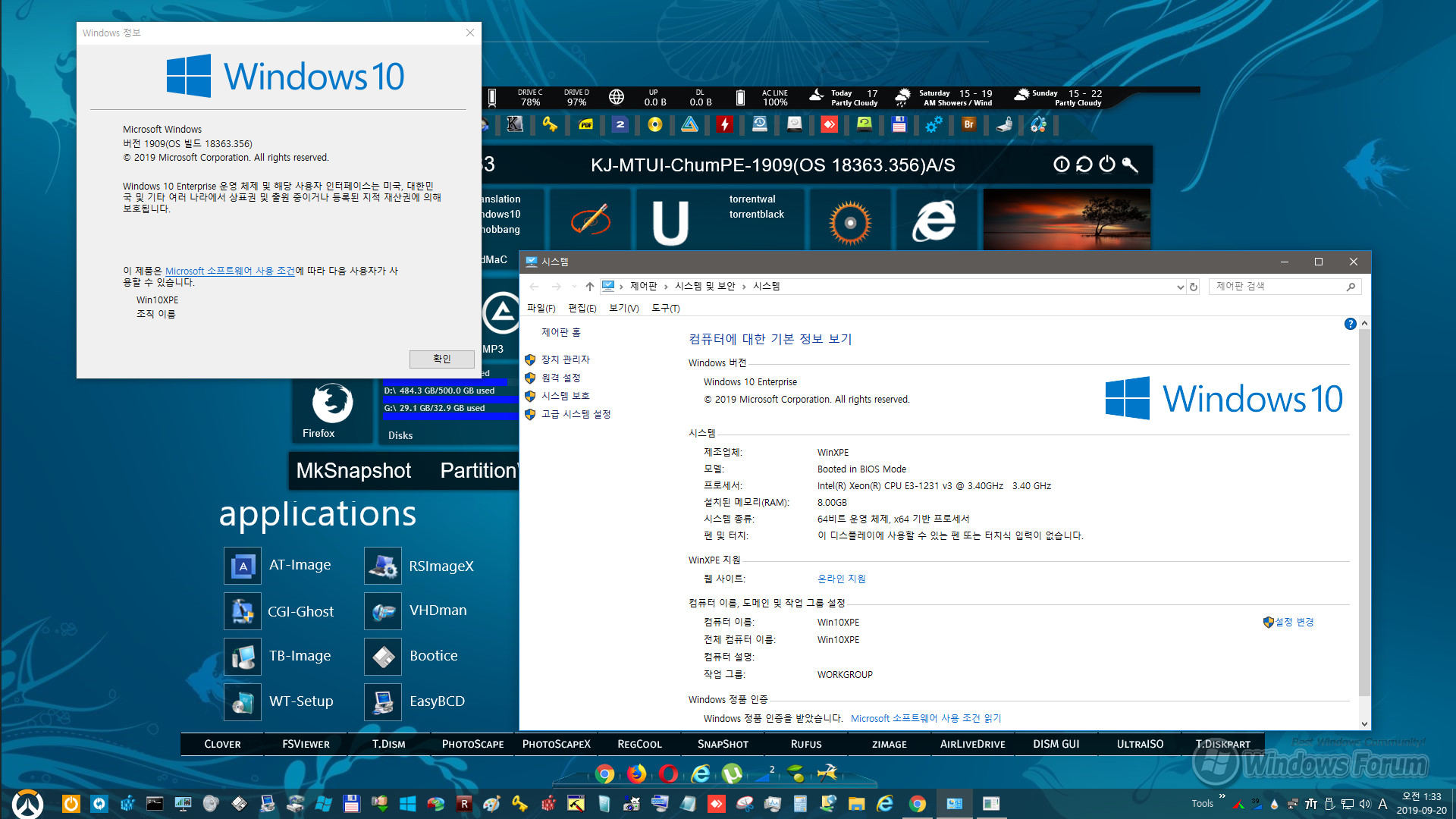The width and height of the screenshot is (1456, 819).
Task: Launch the Internet Explorer tile
Action: (935, 220)
